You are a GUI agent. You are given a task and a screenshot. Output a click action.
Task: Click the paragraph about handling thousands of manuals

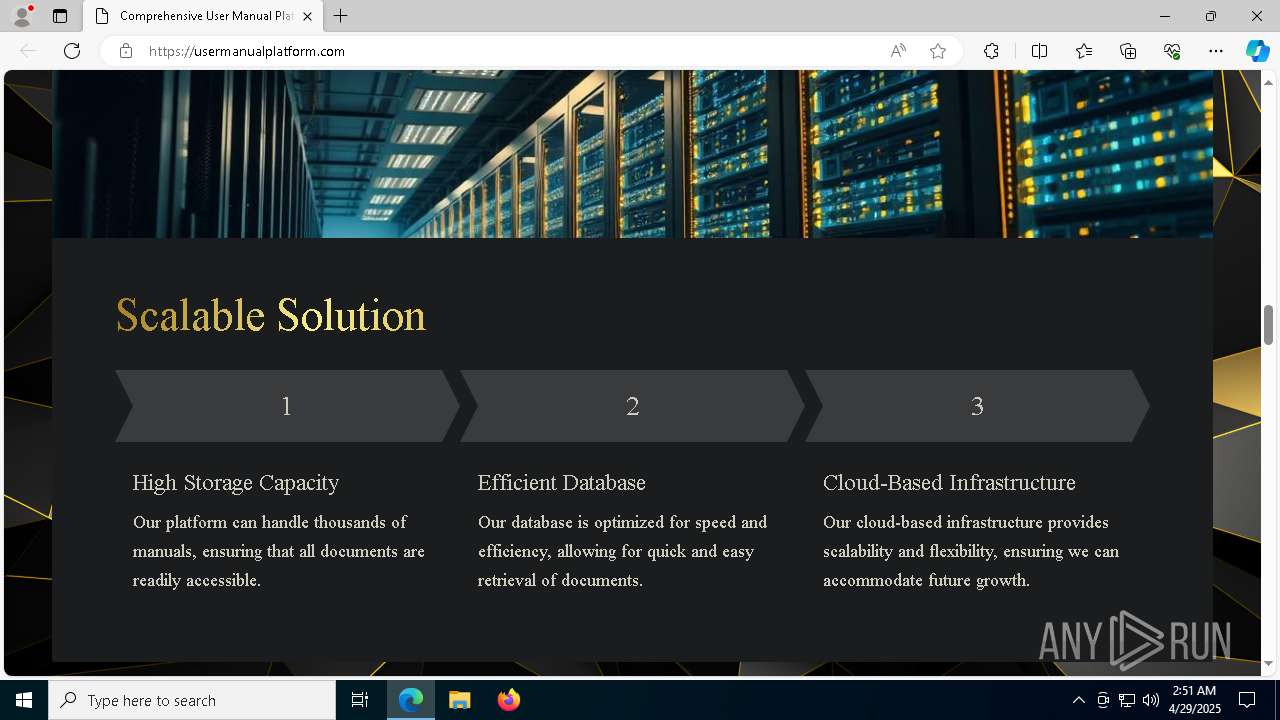pyautogui.click(x=279, y=551)
